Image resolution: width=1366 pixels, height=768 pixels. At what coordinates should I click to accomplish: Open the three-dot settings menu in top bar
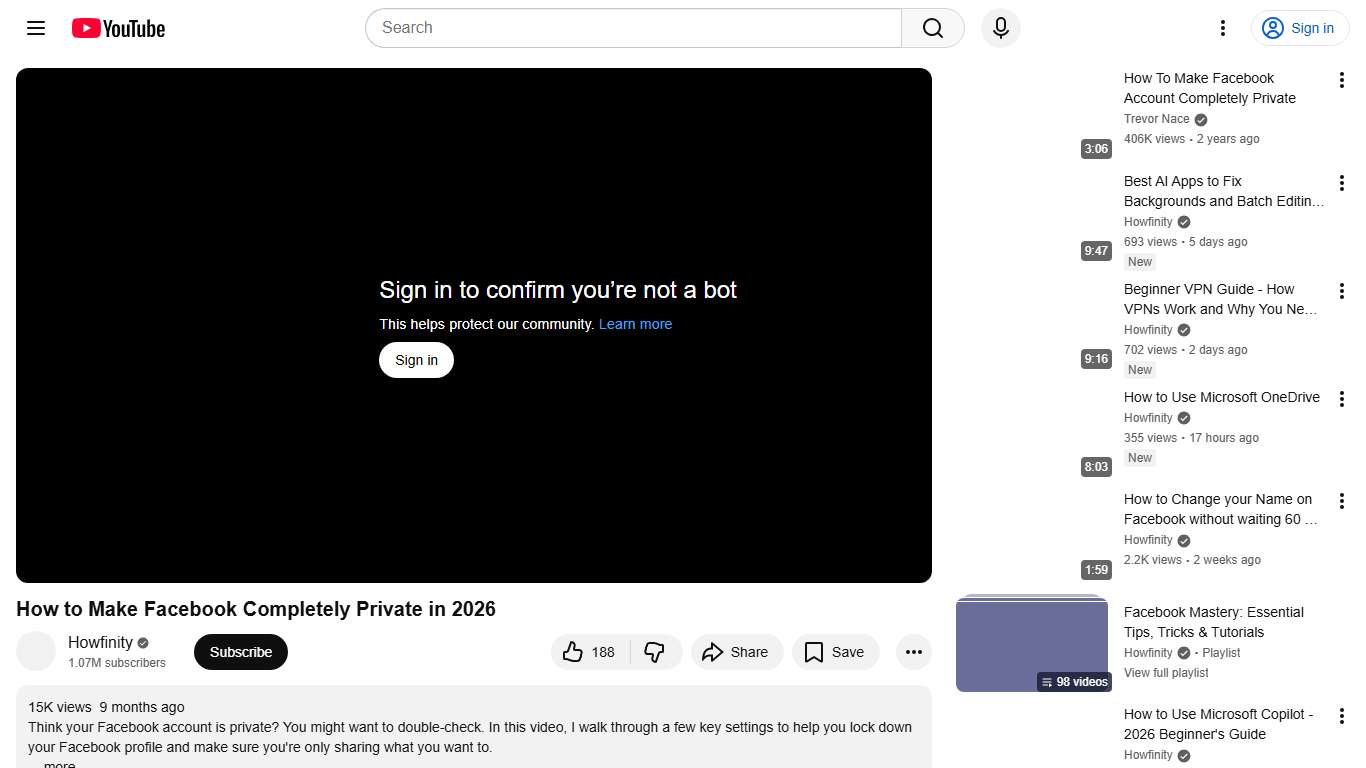click(1222, 28)
